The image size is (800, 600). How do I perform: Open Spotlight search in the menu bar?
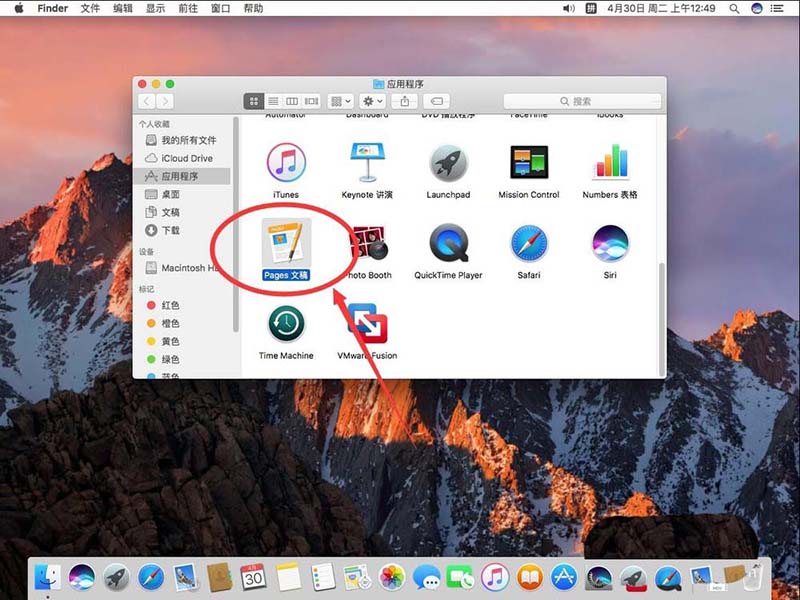(x=734, y=8)
